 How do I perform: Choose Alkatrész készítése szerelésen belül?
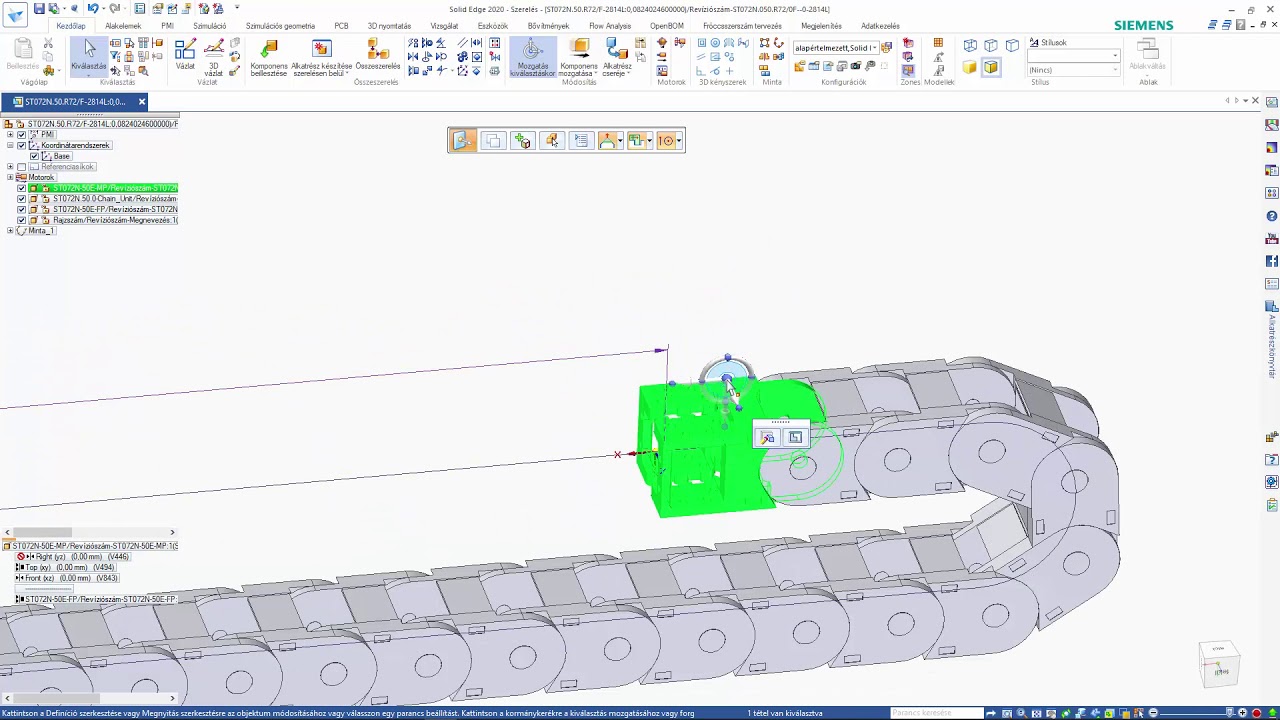(x=322, y=57)
